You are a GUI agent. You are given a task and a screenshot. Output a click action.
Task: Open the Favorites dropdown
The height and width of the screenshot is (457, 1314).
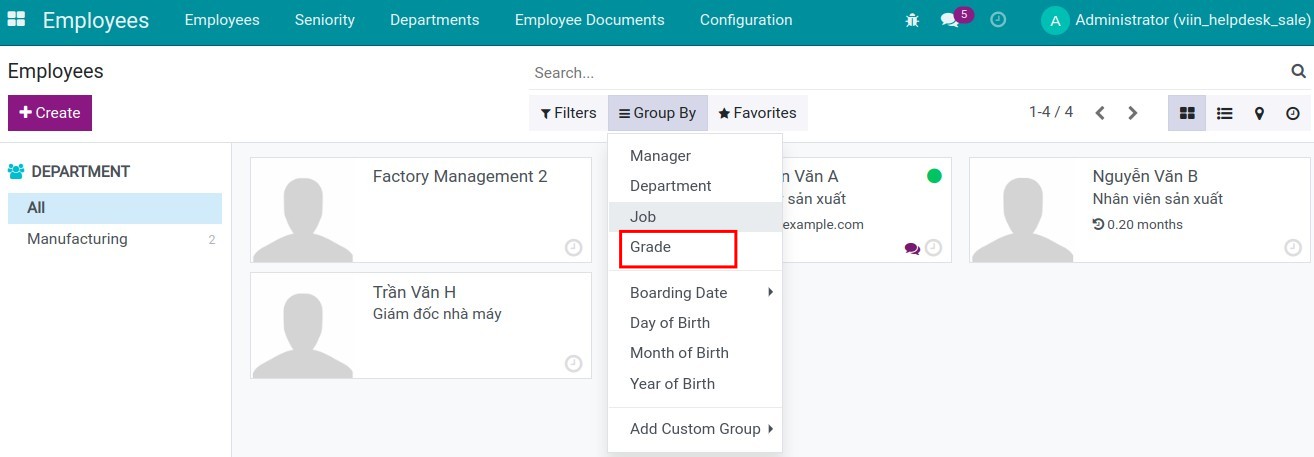(757, 113)
